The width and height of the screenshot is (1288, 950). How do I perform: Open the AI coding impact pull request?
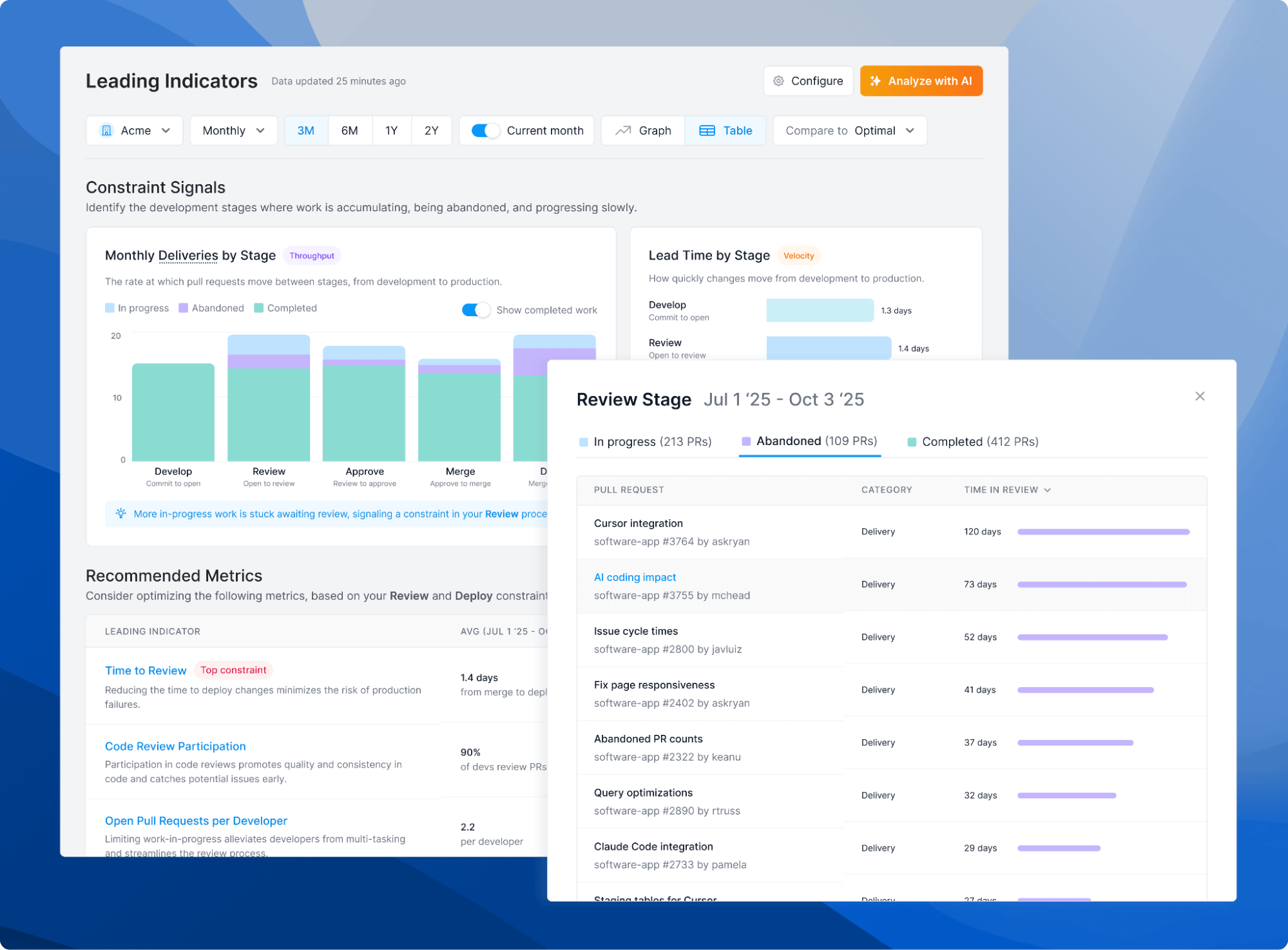634,577
